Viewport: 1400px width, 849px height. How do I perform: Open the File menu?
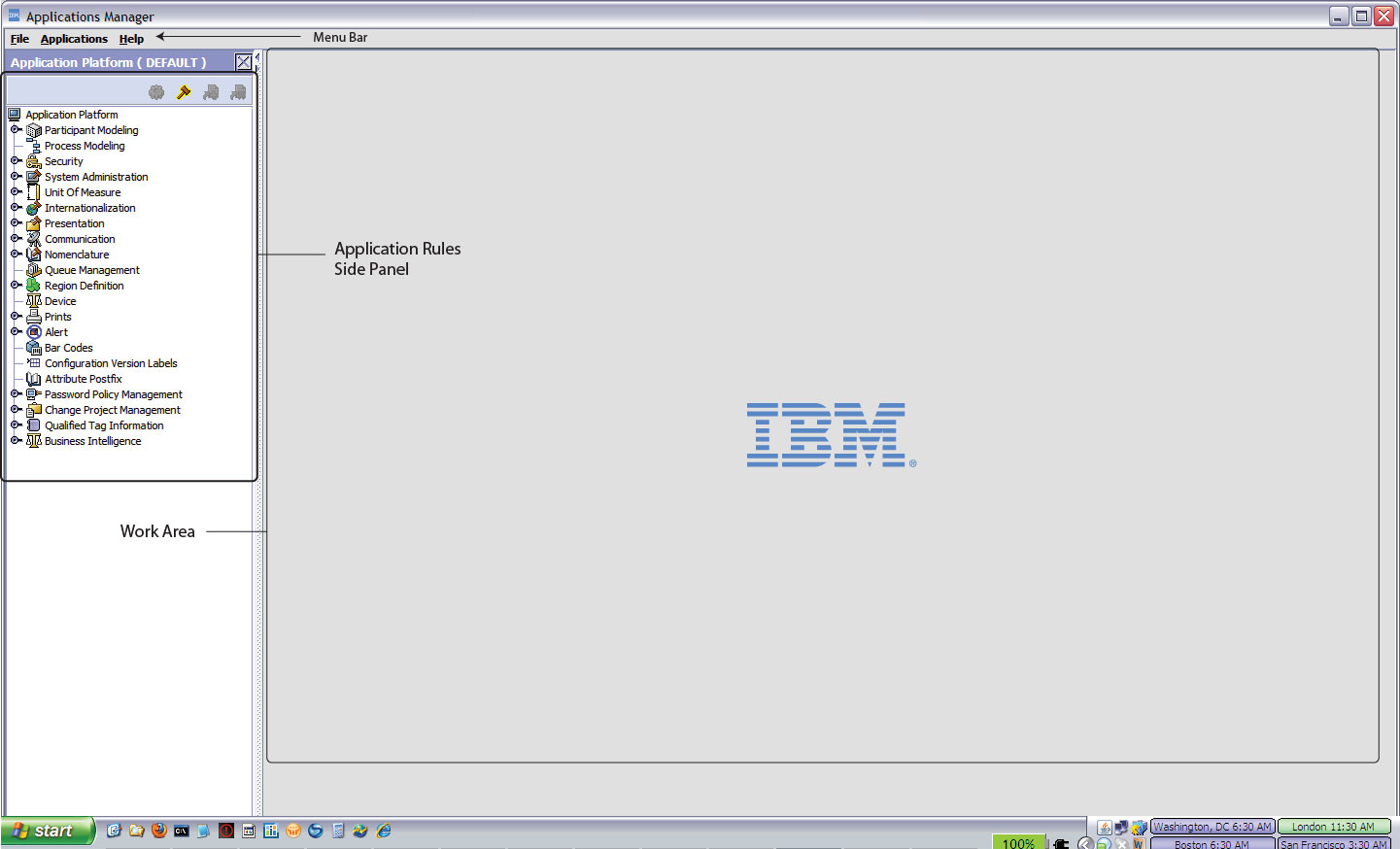coord(19,39)
